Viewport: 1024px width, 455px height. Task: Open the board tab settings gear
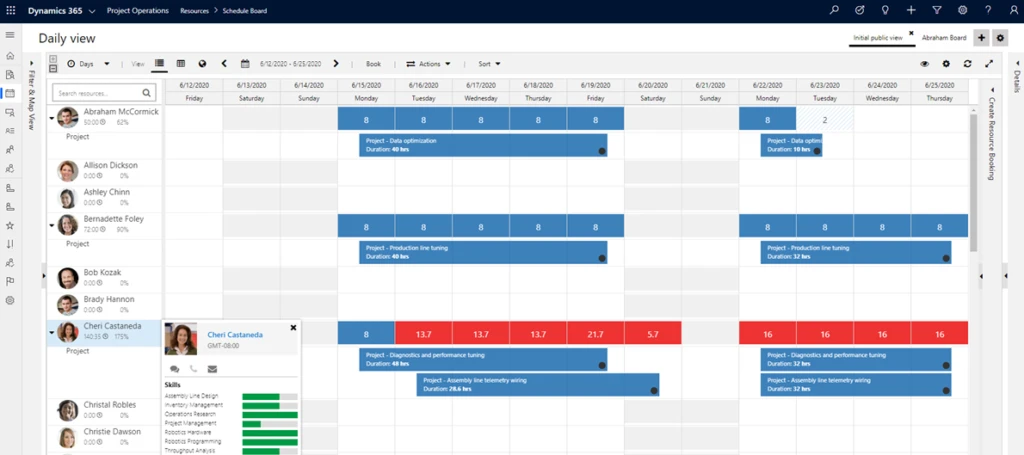(1000, 38)
